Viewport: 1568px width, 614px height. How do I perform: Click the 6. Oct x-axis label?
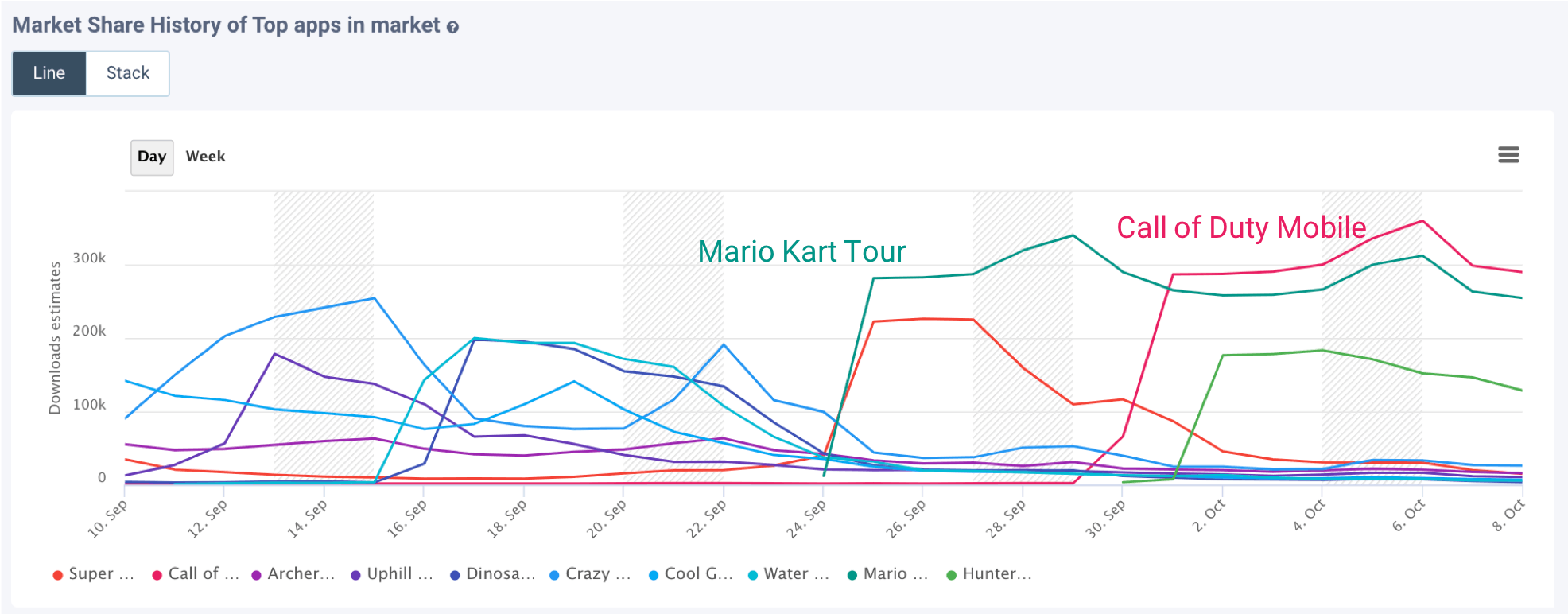click(x=1408, y=517)
